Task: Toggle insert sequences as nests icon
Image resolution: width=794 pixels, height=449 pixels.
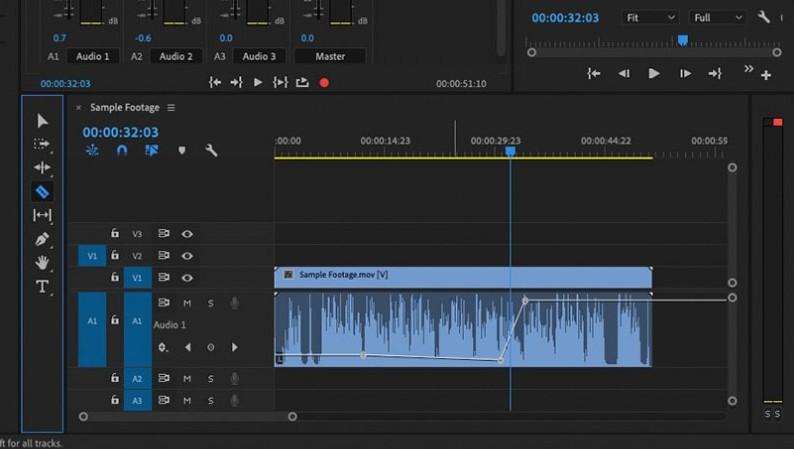Action: tap(92, 150)
